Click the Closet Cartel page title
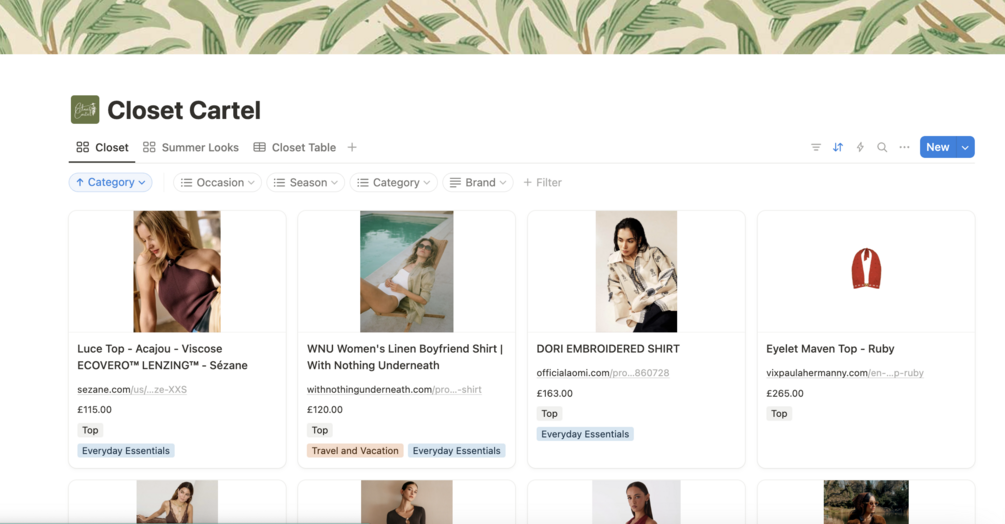This screenshot has width=1005, height=524. pos(184,110)
